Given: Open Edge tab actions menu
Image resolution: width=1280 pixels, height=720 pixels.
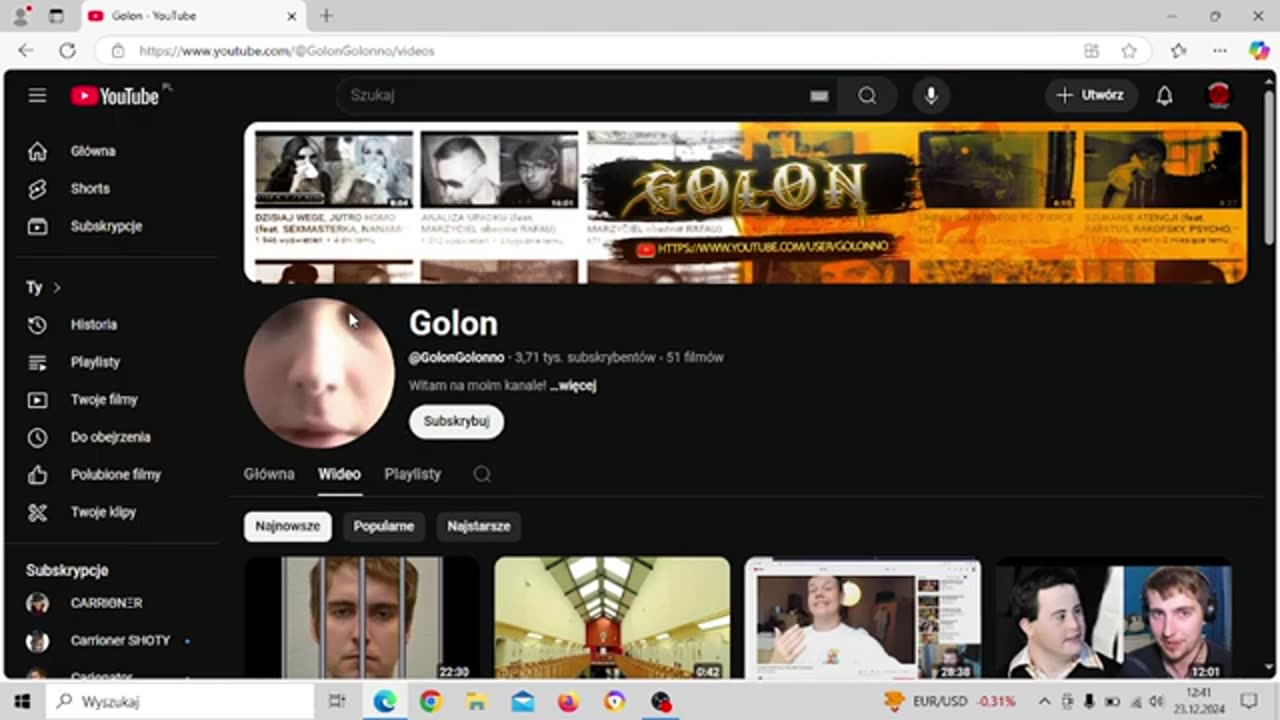Looking at the screenshot, I should 57,16.
